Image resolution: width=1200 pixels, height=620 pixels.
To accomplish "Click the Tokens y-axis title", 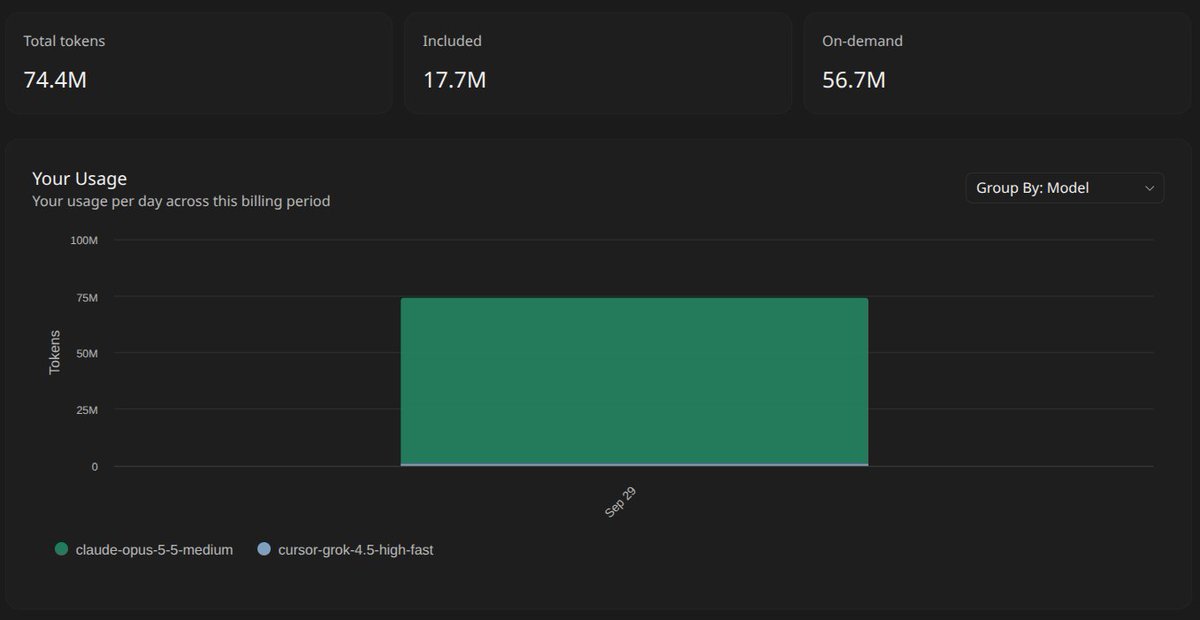I will (x=55, y=352).
